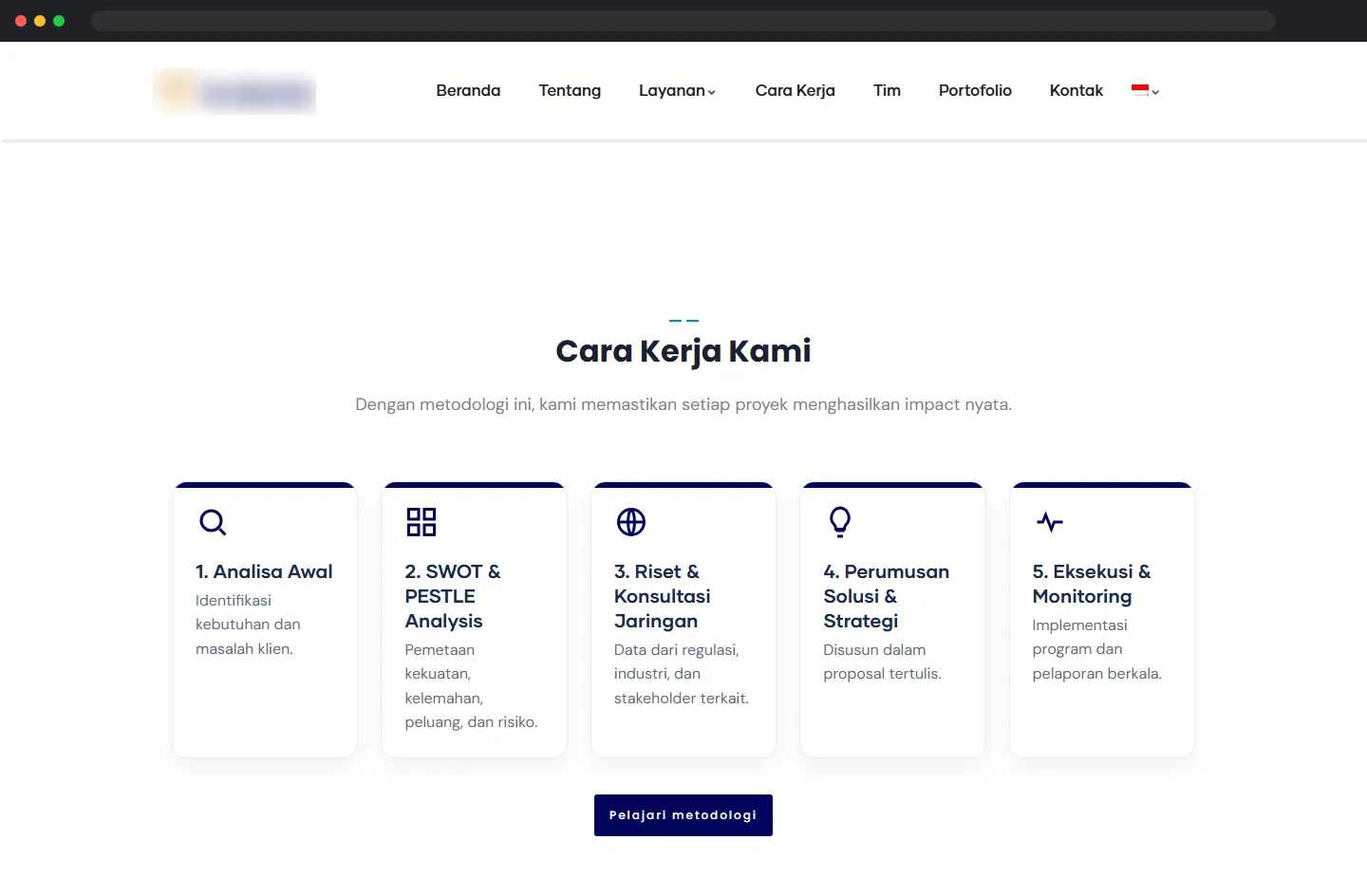Click the grid icon on SWOT & PESTLE card
Screen dimensions: 1367x896
421,522
